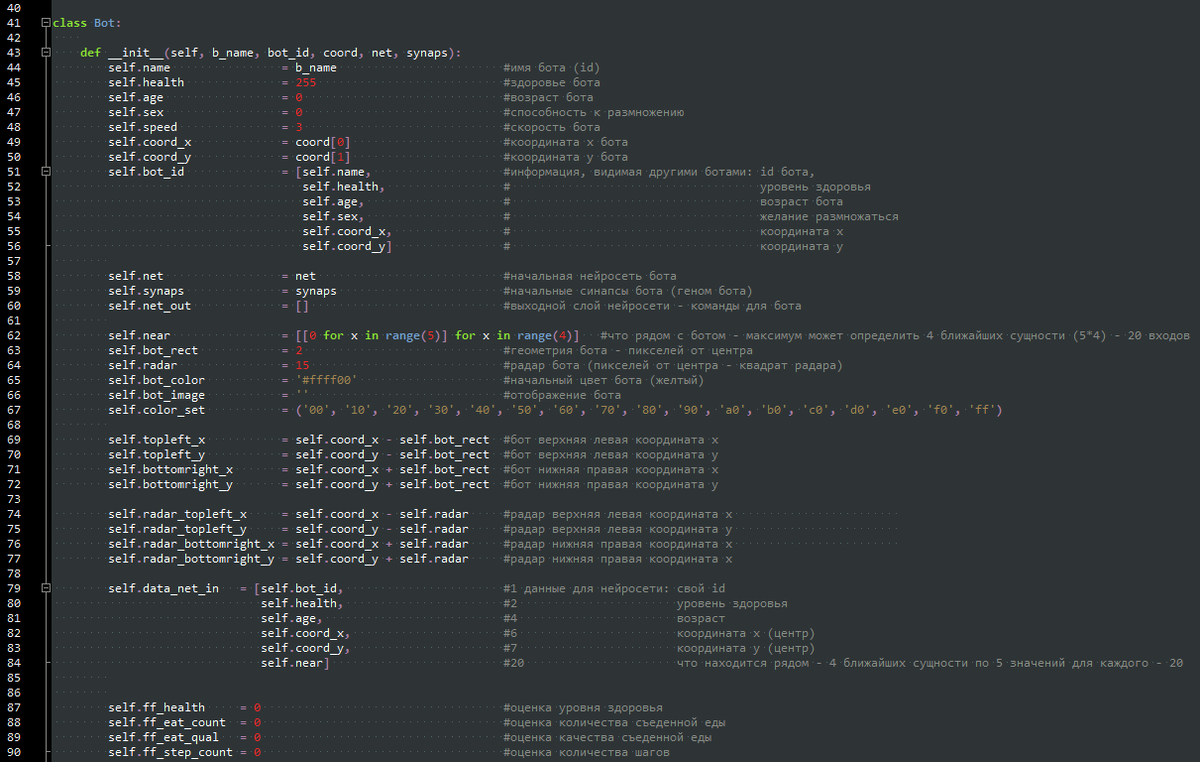The image size is (1200, 762).
Task: Click comment 'оценка уровня здоровья'
Action: tap(586, 707)
